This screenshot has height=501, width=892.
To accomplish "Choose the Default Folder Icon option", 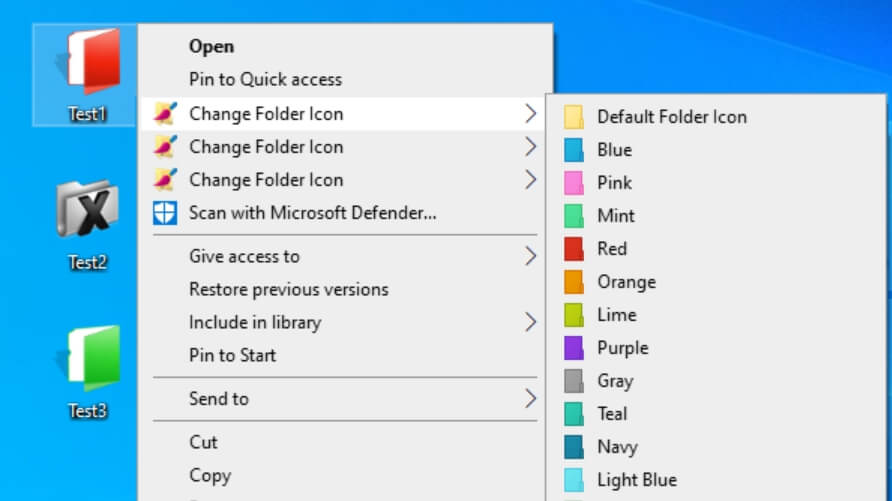I will click(671, 117).
